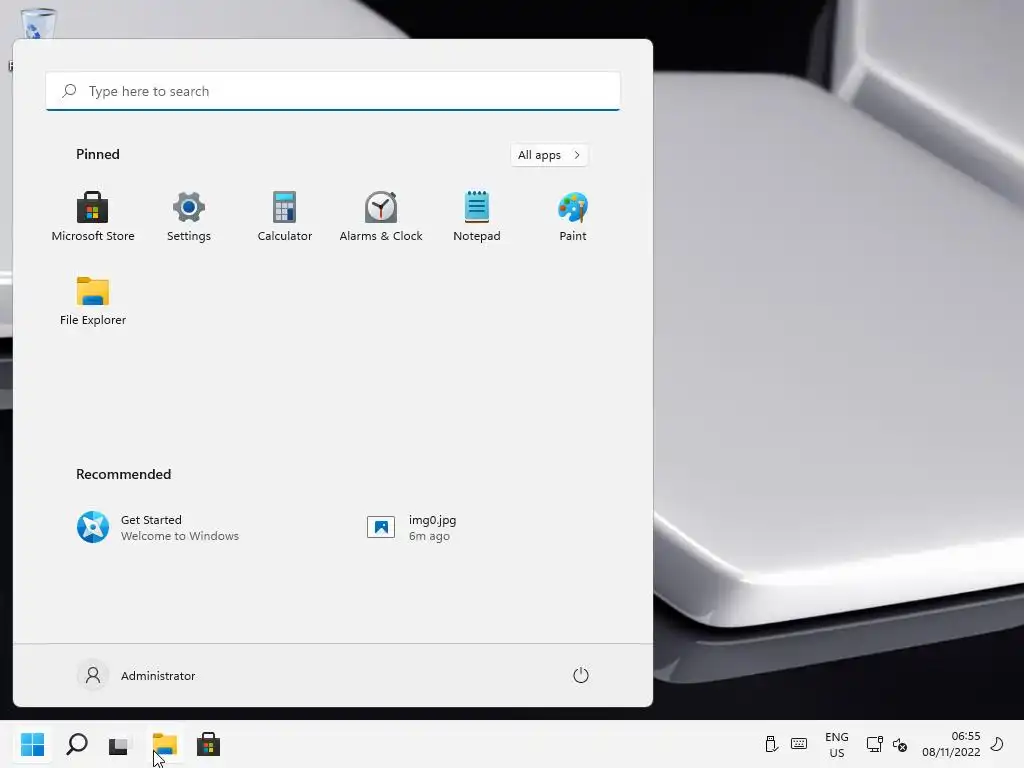Launch Calculator from pinned apps
The height and width of the screenshot is (768, 1024).
[285, 217]
